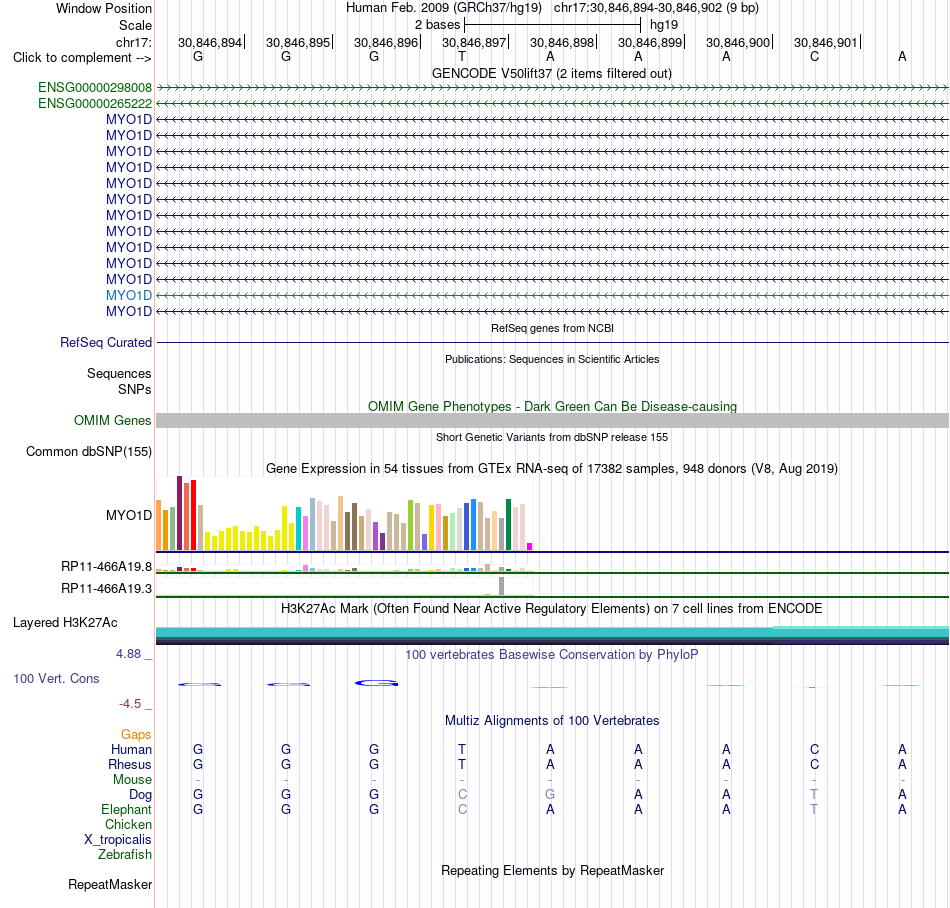This screenshot has width=950, height=908.
Task: Open 'Multiz Alignments of 100 Vertebrates' title
Action: pyautogui.click(x=552, y=721)
